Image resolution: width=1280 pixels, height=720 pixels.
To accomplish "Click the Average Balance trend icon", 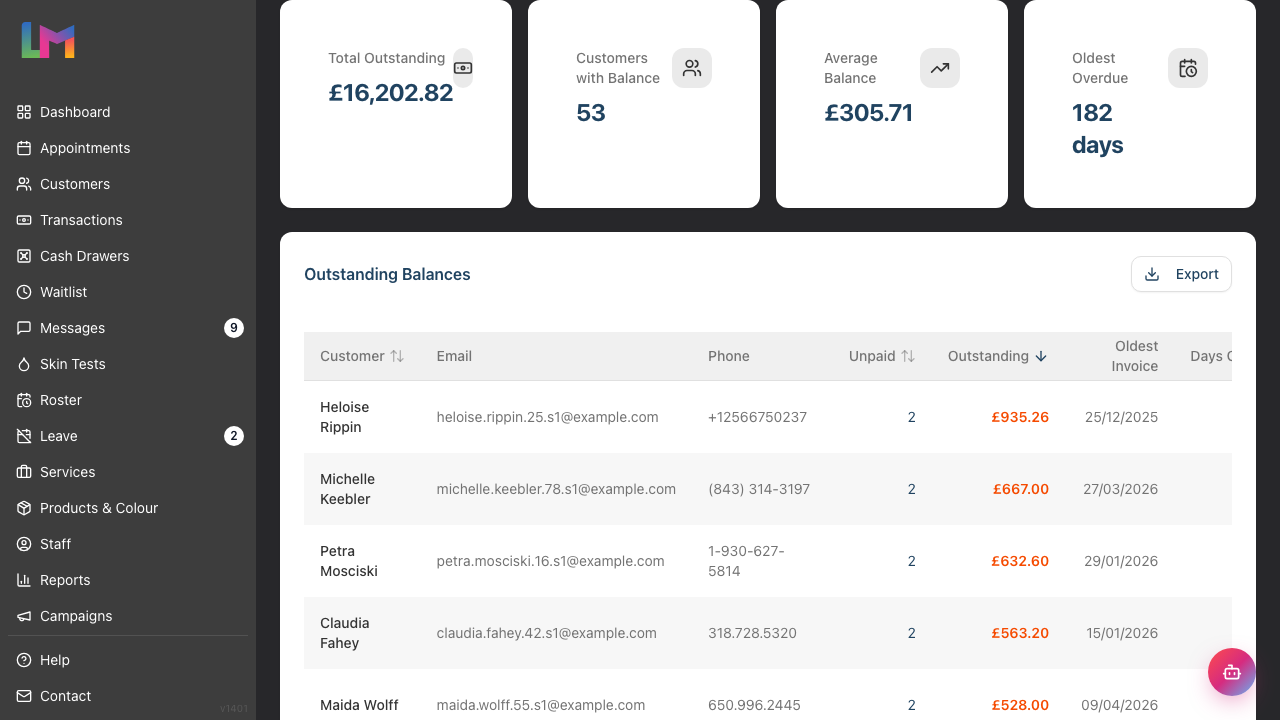I will pyautogui.click(x=940, y=68).
